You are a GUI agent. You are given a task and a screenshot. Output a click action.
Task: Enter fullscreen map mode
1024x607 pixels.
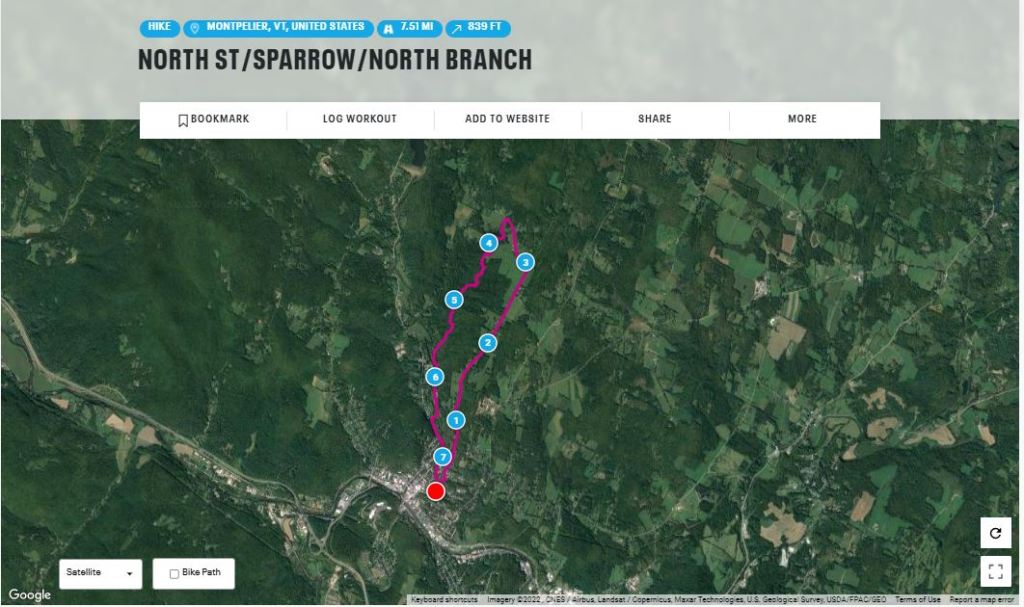coord(995,571)
